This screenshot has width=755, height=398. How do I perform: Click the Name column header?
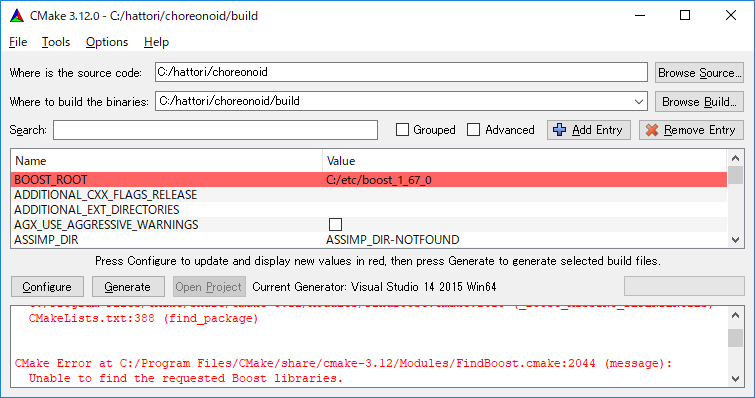click(x=167, y=161)
